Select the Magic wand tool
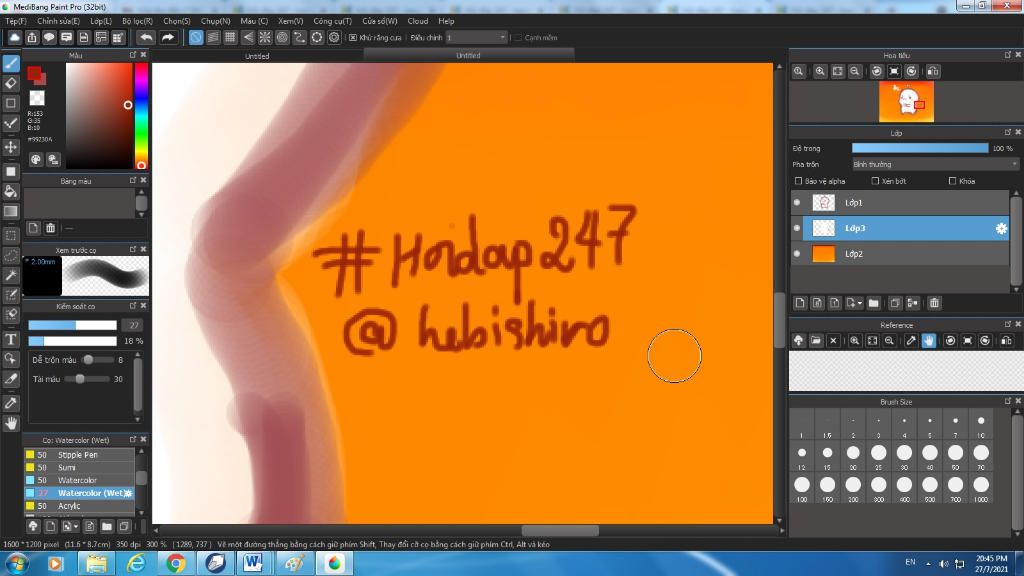This screenshot has height=576, width=1024. click(11, 276)
